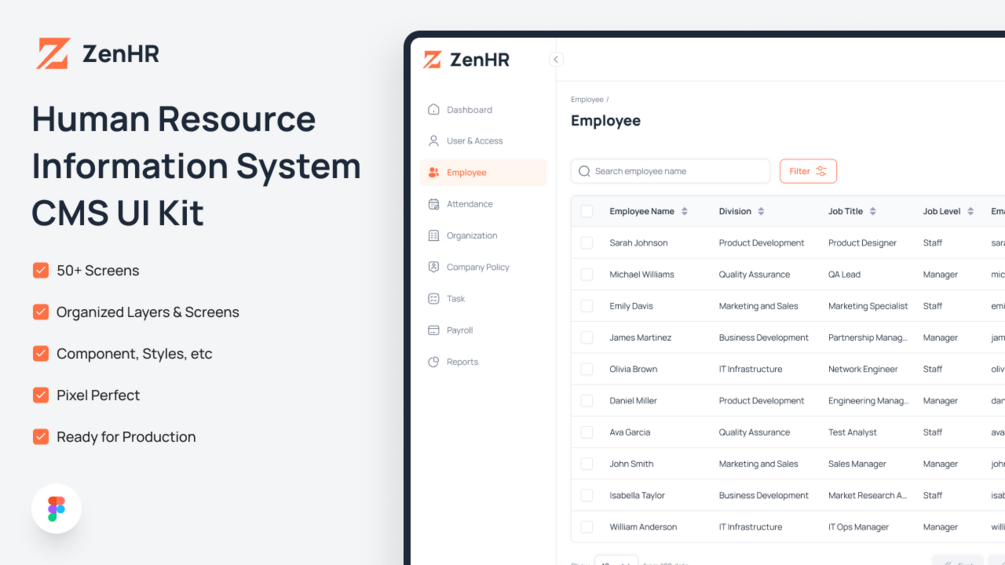Check the box for Isabella Taylor
1005x565 pixels.
click(x=586, y=495)
